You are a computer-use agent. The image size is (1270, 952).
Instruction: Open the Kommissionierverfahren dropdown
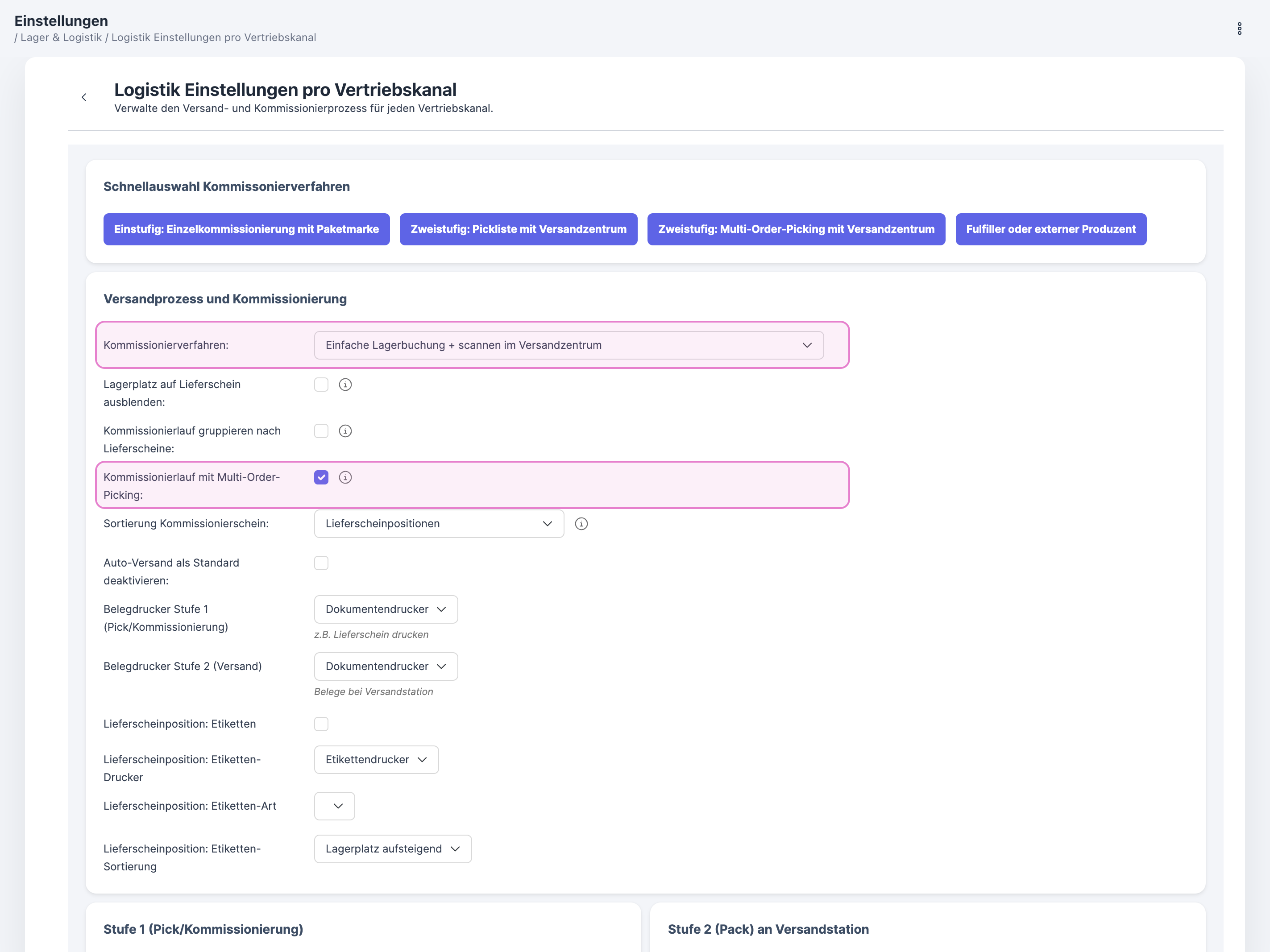tap(569, 345)
